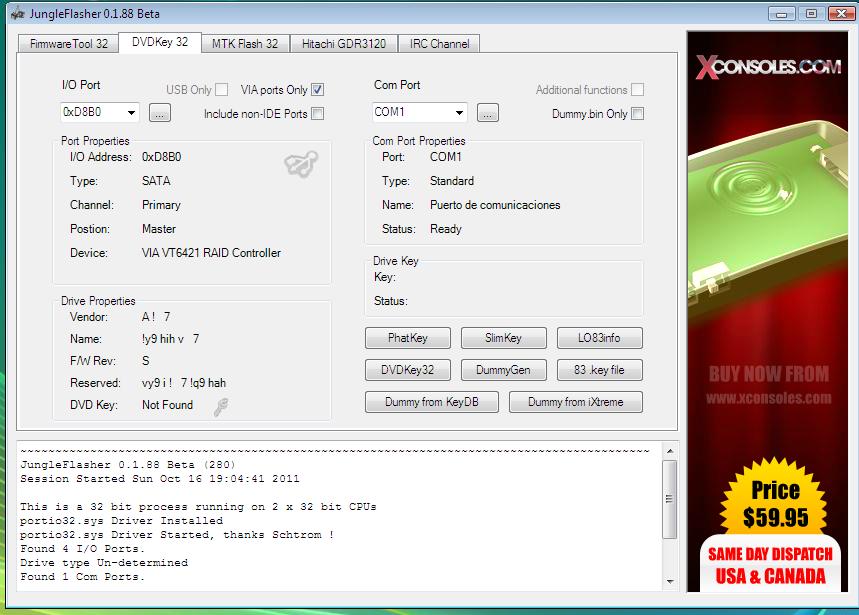Click the "Ready" status value
Image resolution: width=859 pixels, height=615 pixels.
point(446,229)
